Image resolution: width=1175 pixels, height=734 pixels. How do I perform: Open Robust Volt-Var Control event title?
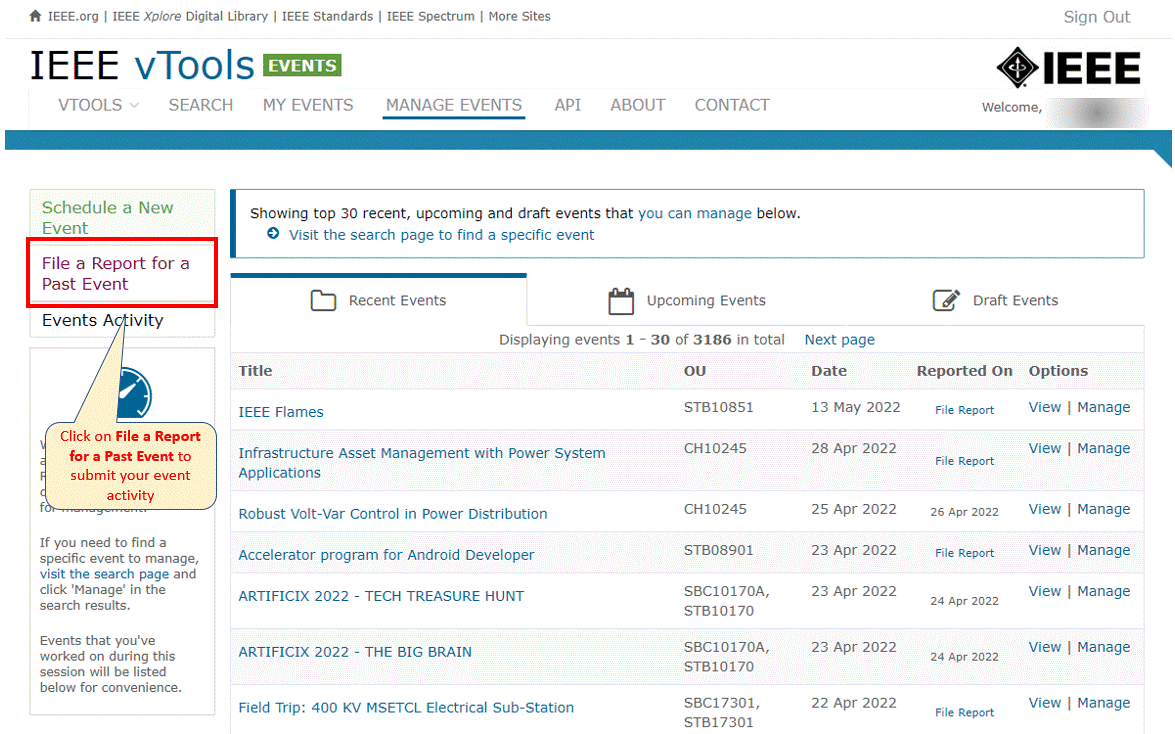(x=393, y=514)
